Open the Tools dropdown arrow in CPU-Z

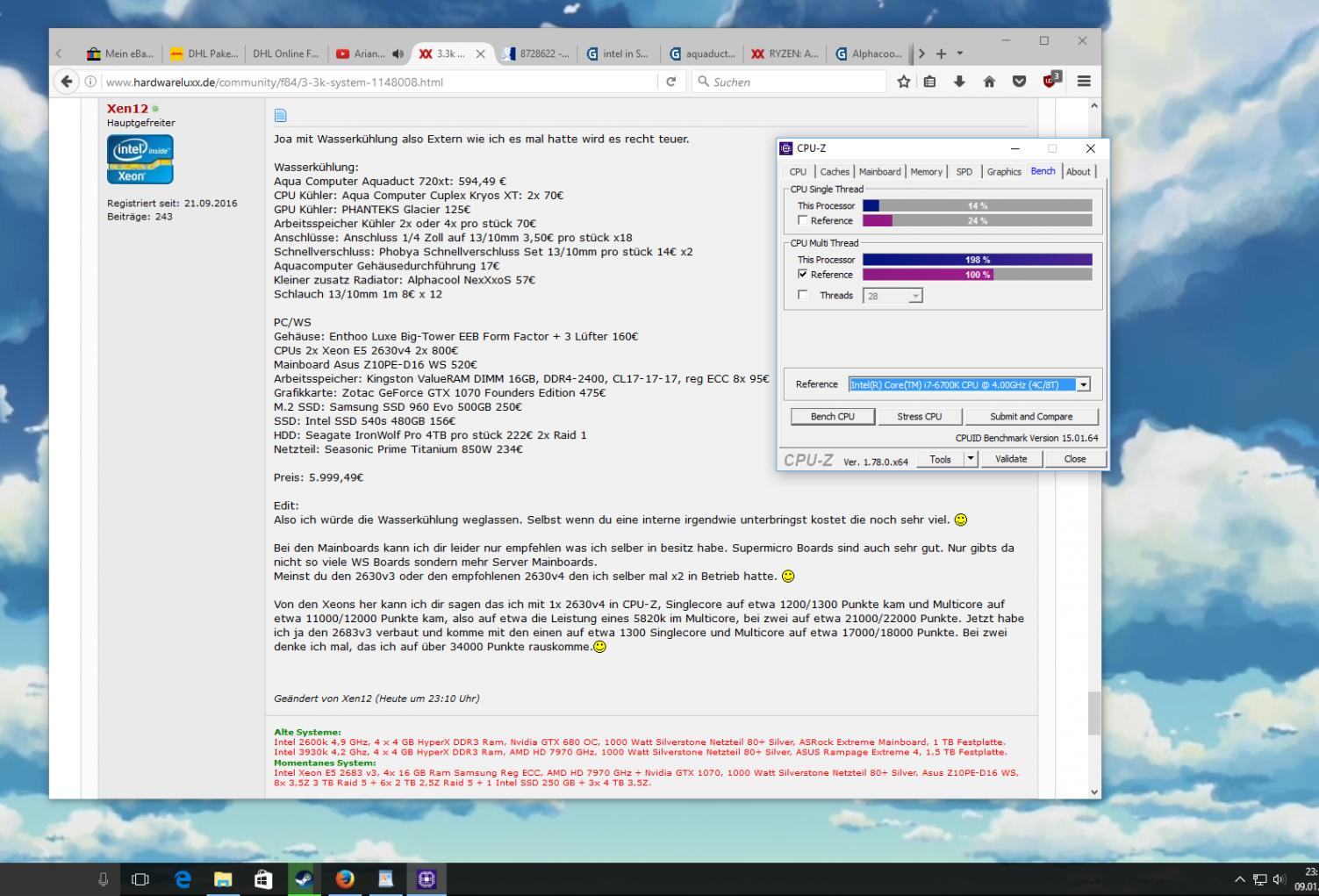(x=970, y=458)
